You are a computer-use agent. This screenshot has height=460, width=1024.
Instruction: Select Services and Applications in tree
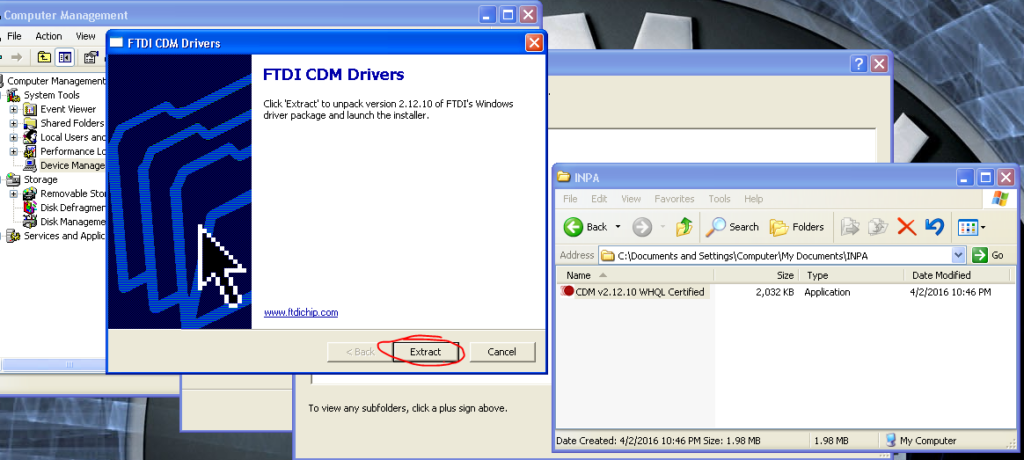64,236
